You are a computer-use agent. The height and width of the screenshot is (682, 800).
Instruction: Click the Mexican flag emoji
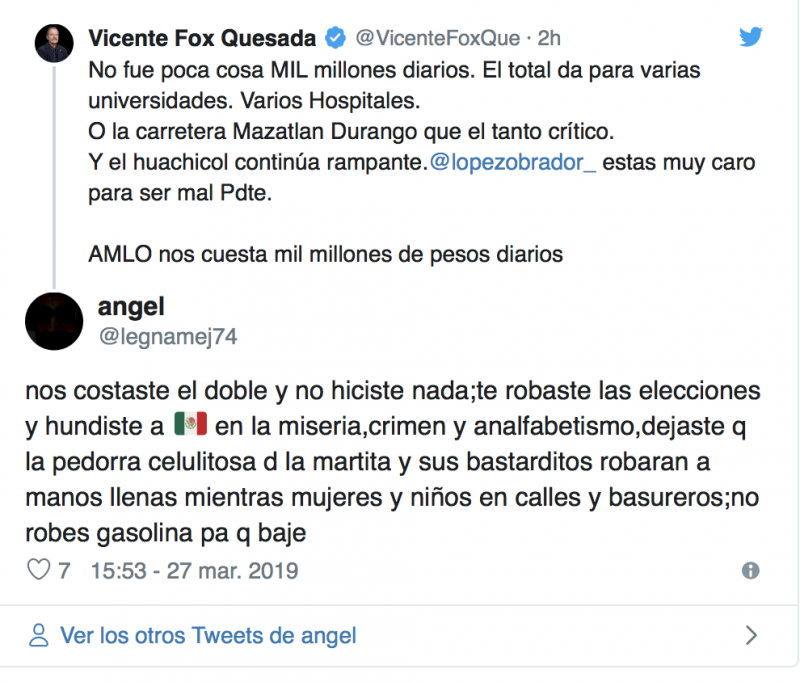pos(189,424)
